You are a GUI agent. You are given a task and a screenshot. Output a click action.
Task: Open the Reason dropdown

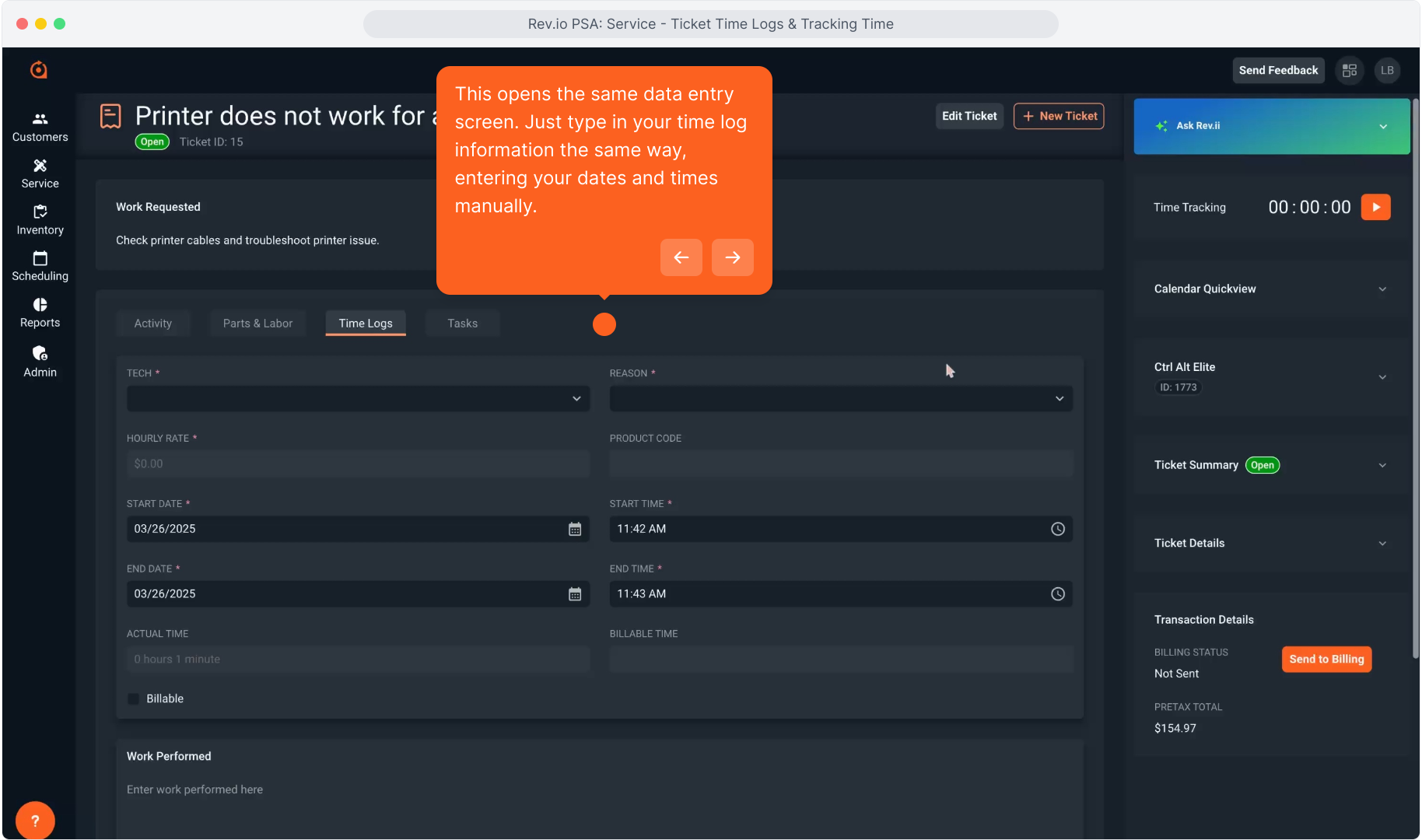(x=840, y=399)
